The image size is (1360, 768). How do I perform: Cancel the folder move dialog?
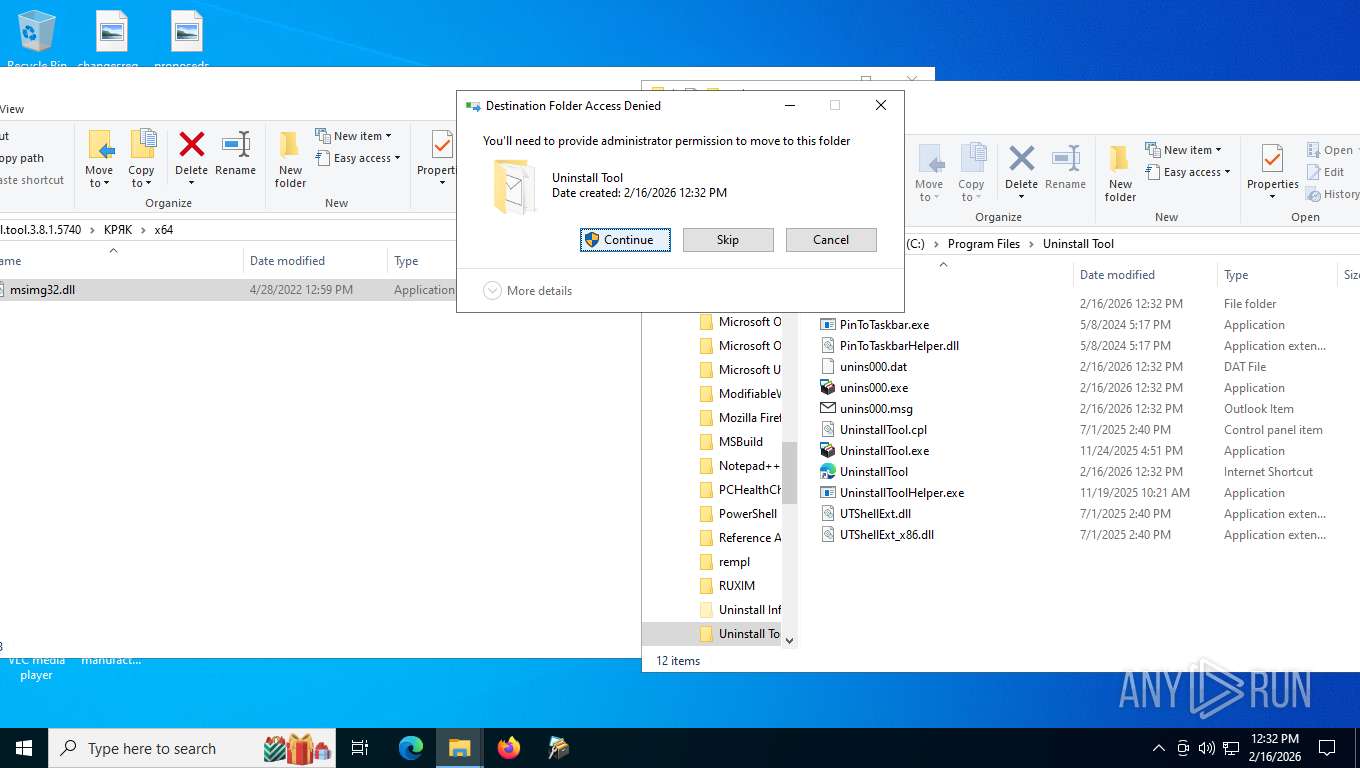831,240
